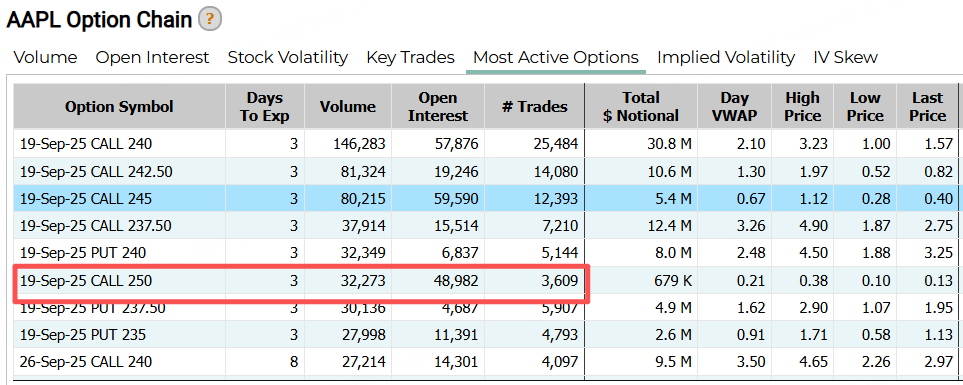Viewport: 963px width, 385px height.
Task: Switch to the Volume tab
Action: (45, 58)
